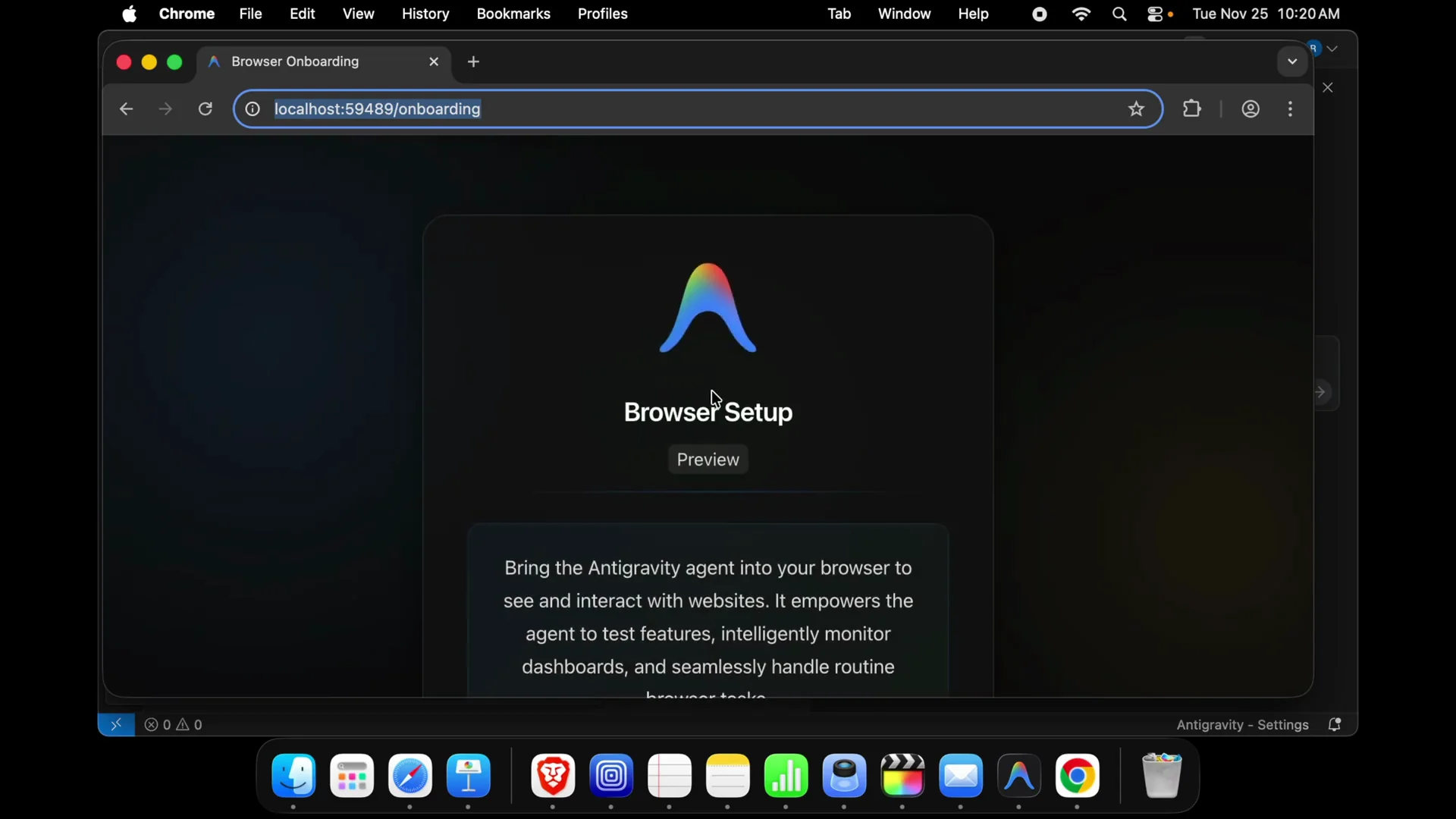View site information icon in address bar
Viewport: 1456px width, 819px height.
coord(252,109)
